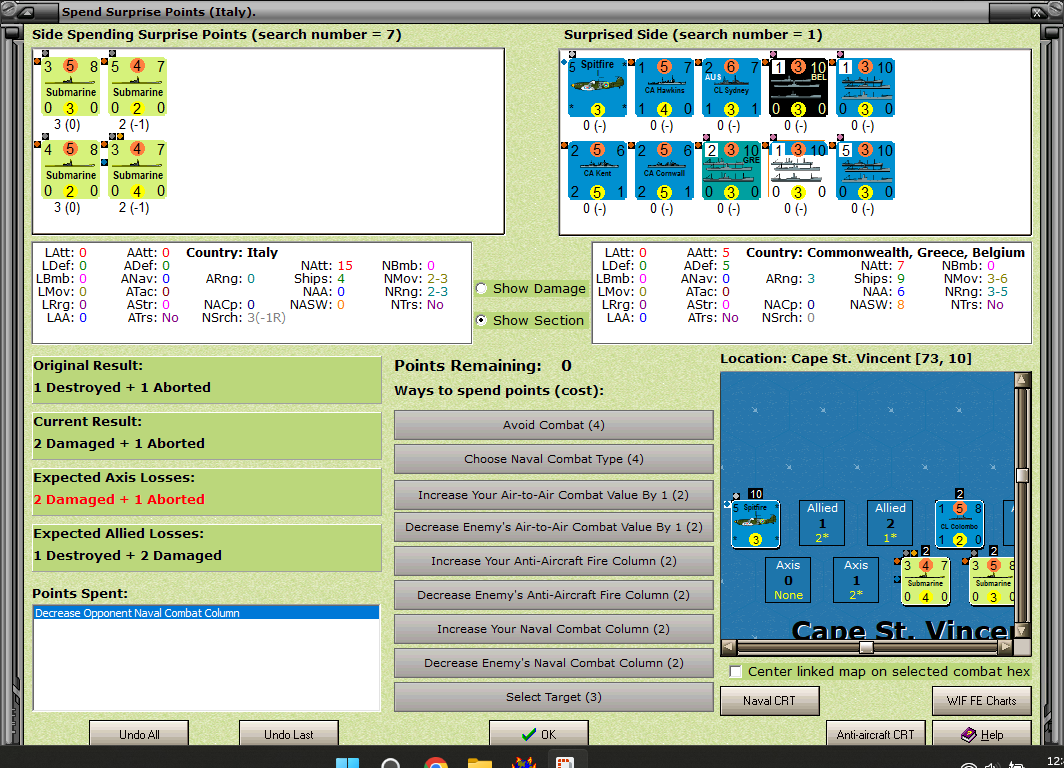
Task: Select the Spitfire counter in Surprised Side panel
Action: [597, 87]
